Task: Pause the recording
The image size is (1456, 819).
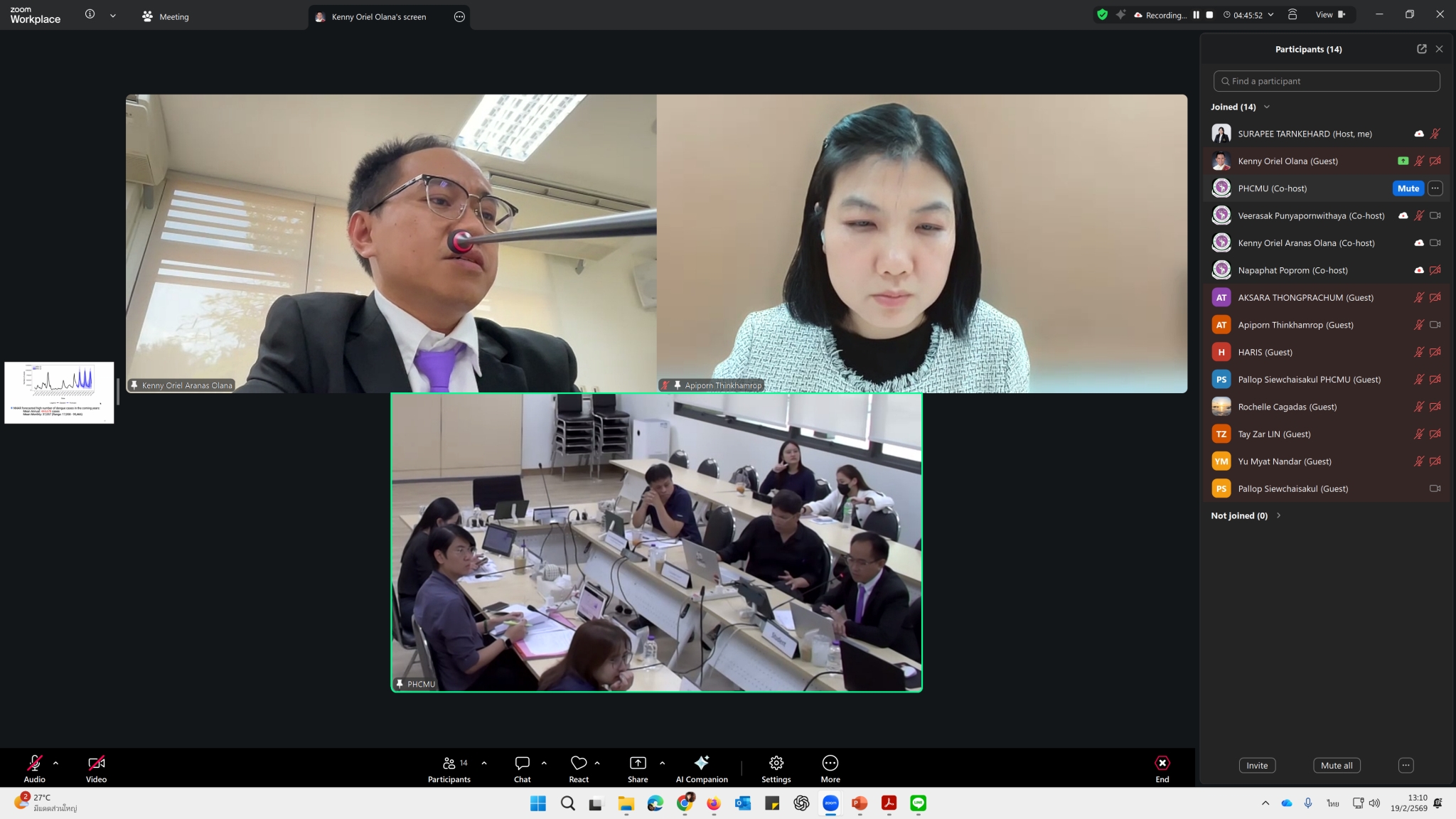Action: coord(1196,15)
